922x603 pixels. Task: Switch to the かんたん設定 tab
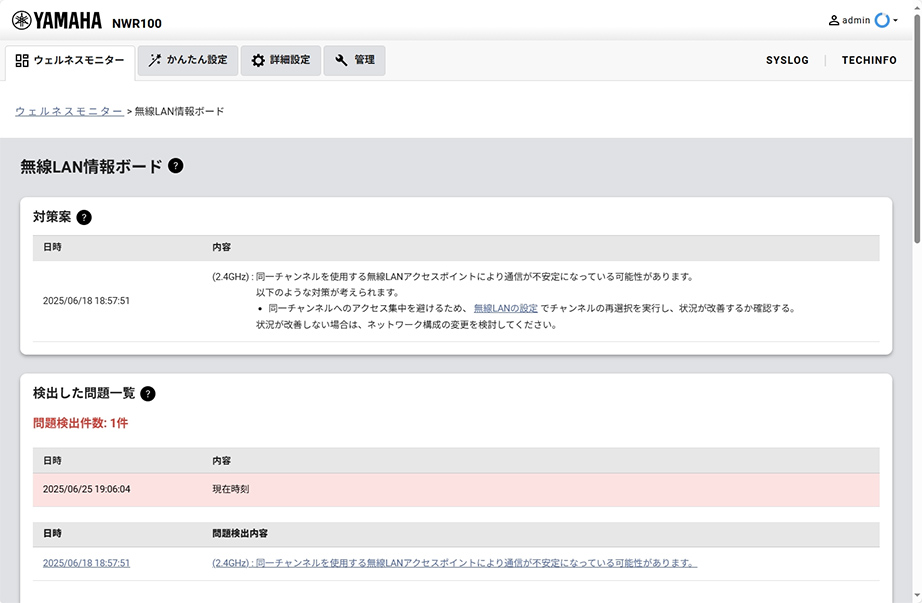[189, 60]
